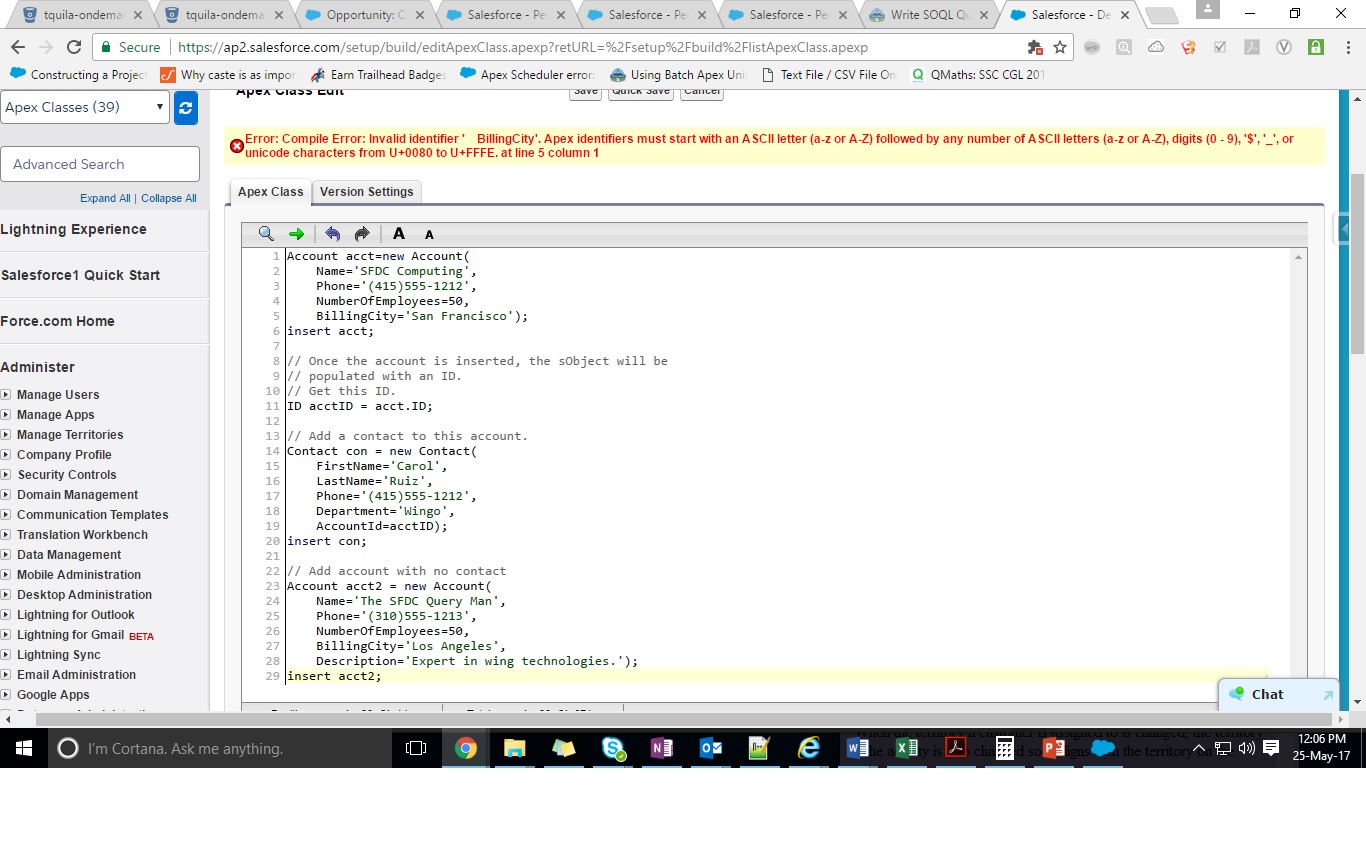Expand the Manage Users tree node
Screen dimensions: 1366x863
6,395
